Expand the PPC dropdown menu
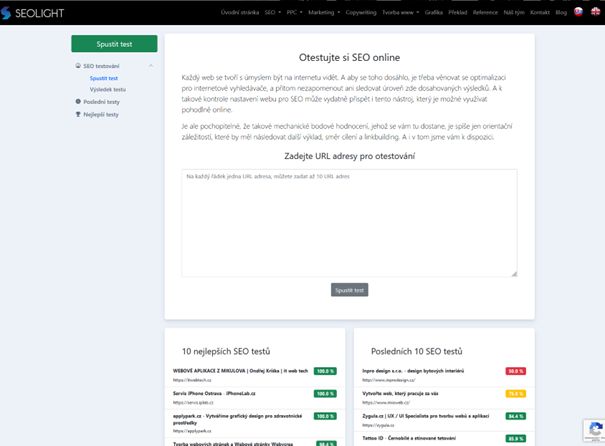The width and height of the screenshot is (605, 446). (x=294, y=13)
